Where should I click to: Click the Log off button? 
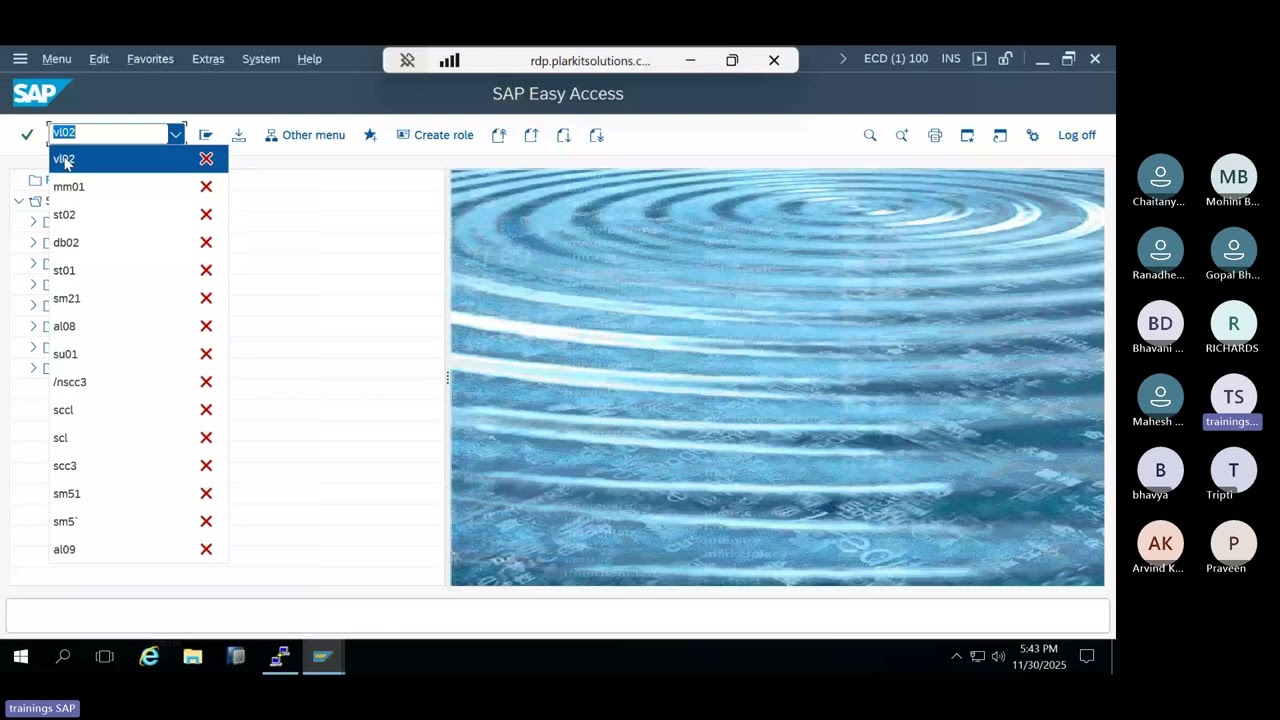1077,135
